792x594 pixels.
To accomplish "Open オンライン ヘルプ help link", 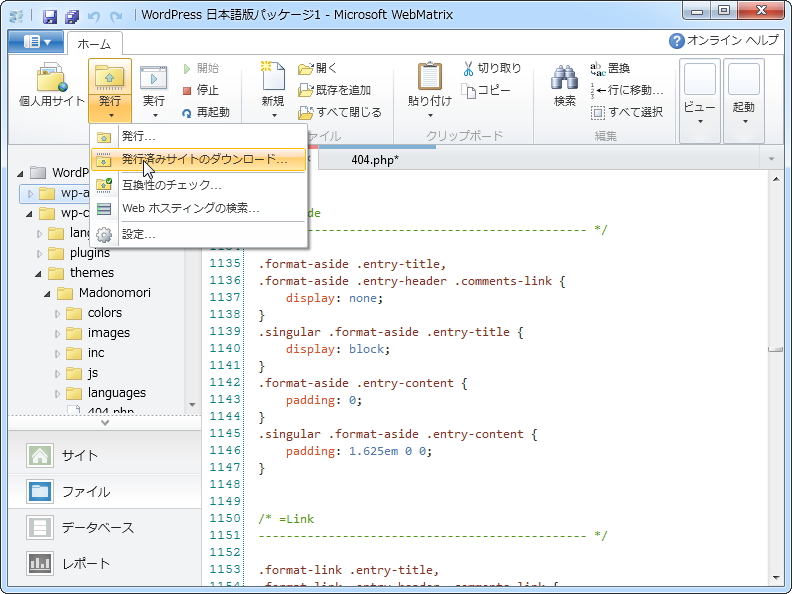I will 724,40.
